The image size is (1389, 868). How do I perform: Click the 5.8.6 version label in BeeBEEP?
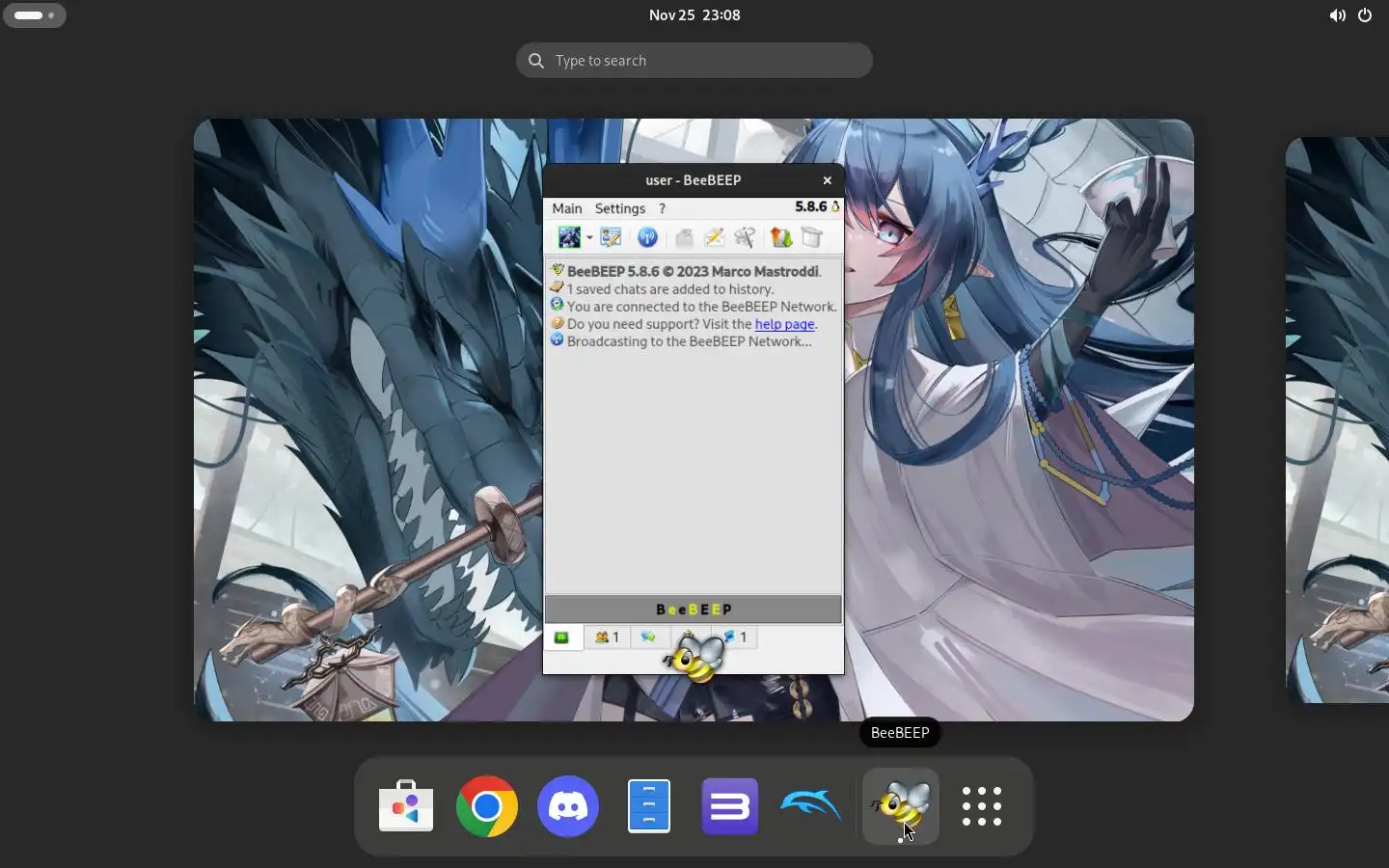(x=810, y=206)
